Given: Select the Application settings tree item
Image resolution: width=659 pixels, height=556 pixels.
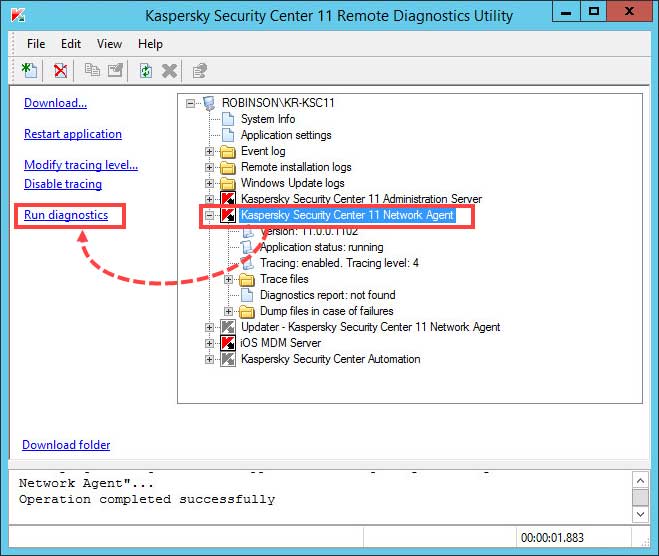Looking at the screenshot, I should 286,135.
